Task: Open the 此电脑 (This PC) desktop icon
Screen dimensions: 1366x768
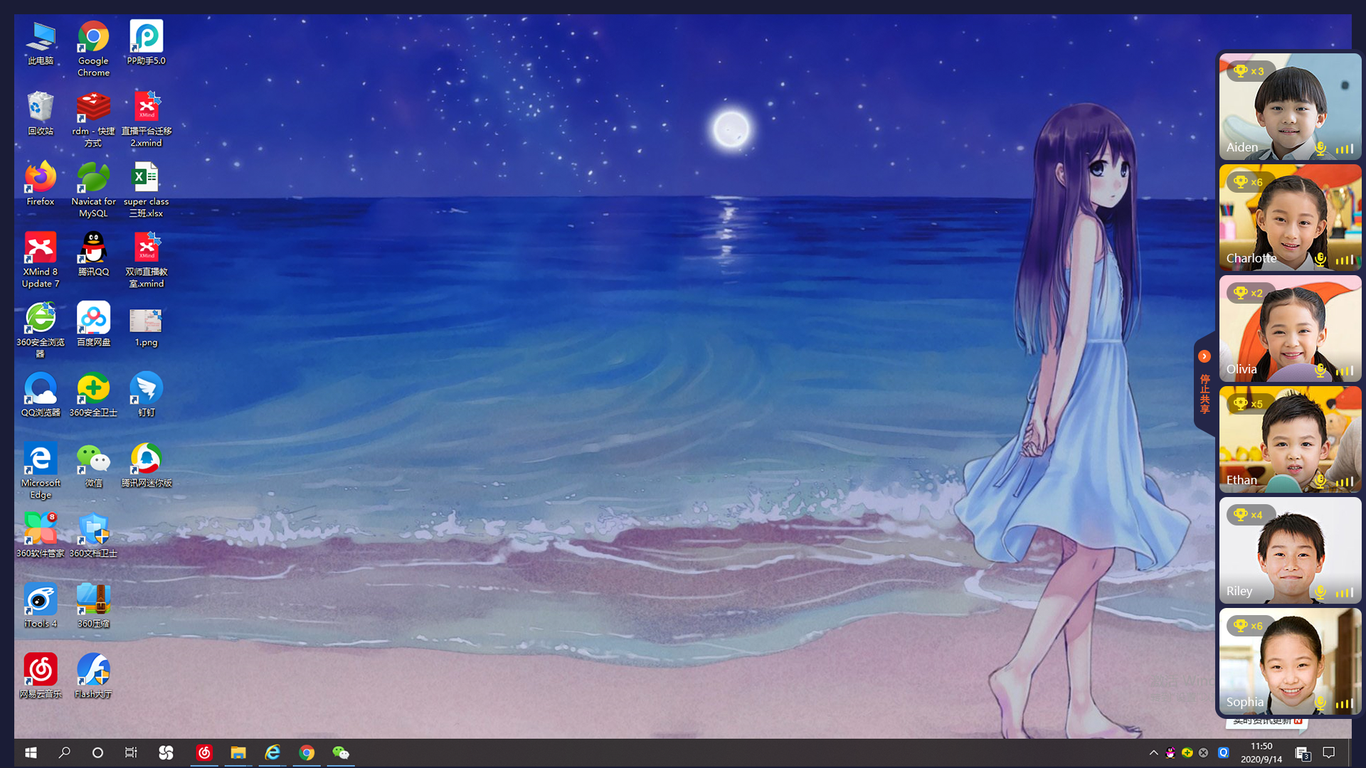Action: pos(41,44)
